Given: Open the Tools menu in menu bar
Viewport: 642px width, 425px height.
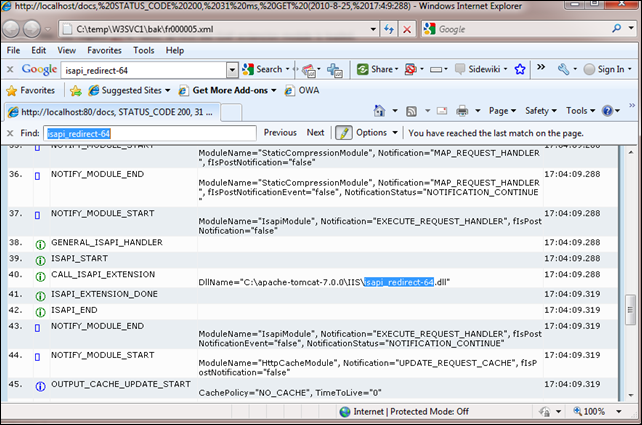Looking at the screenshot, I should click(x=143, y=50).
